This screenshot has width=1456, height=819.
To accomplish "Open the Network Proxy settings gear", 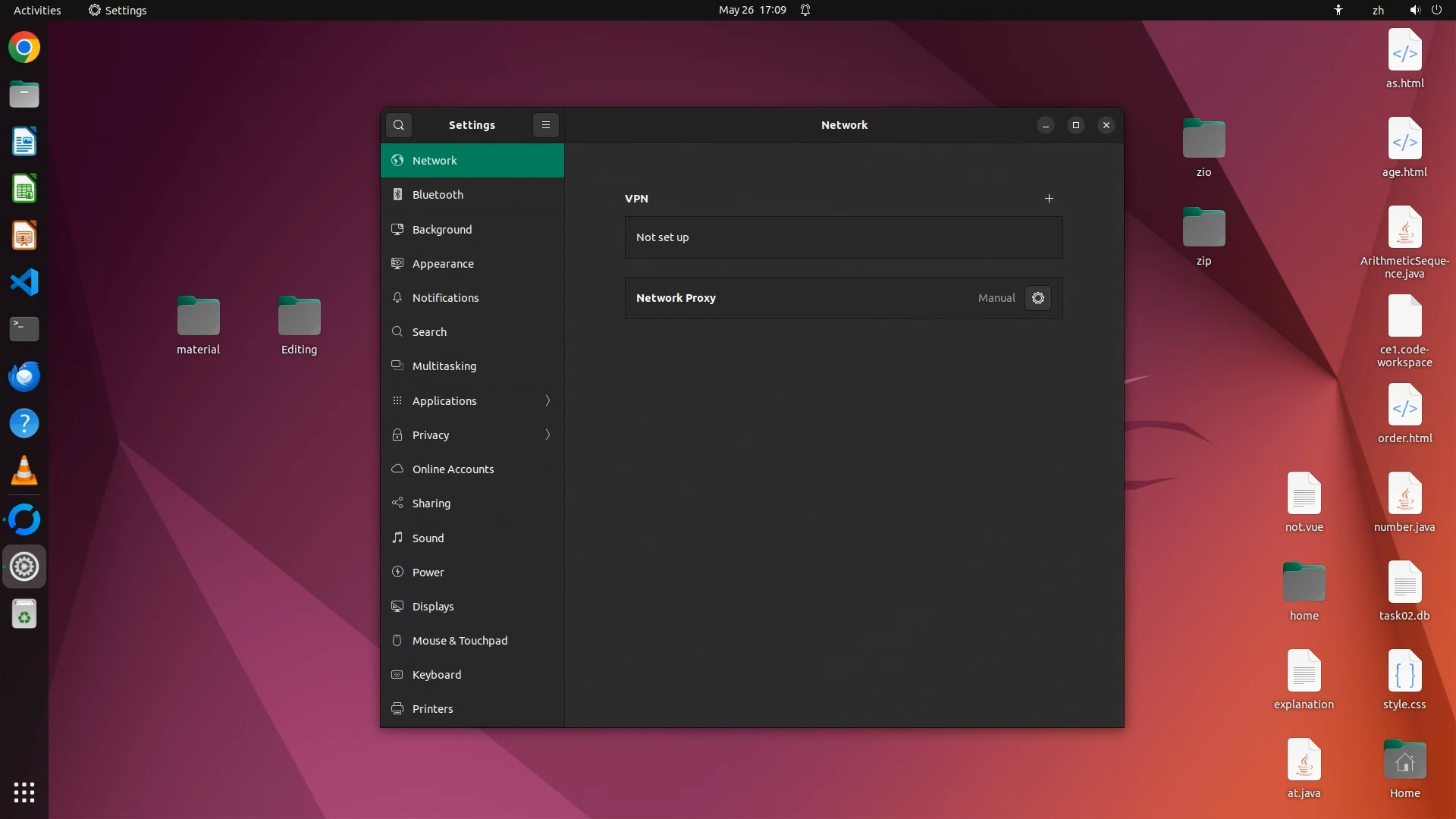I will coord(1037,298).
